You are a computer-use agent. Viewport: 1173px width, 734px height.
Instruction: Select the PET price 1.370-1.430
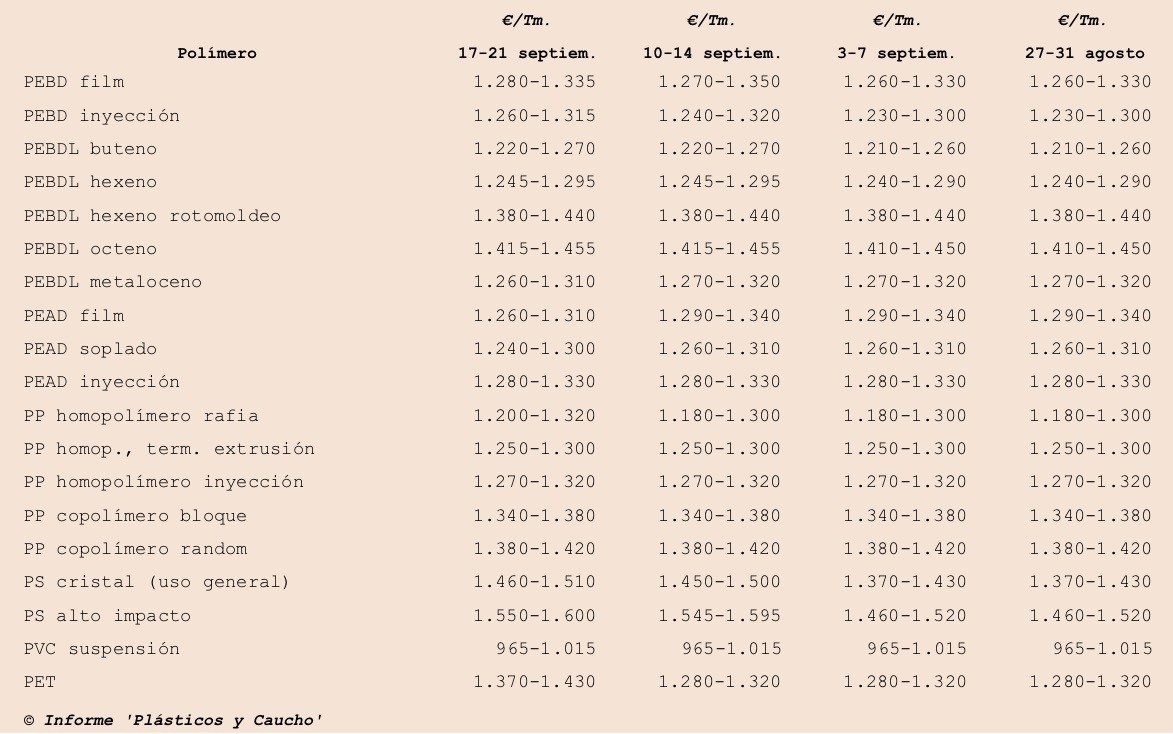pyautogui.click(x=534, y=682)
